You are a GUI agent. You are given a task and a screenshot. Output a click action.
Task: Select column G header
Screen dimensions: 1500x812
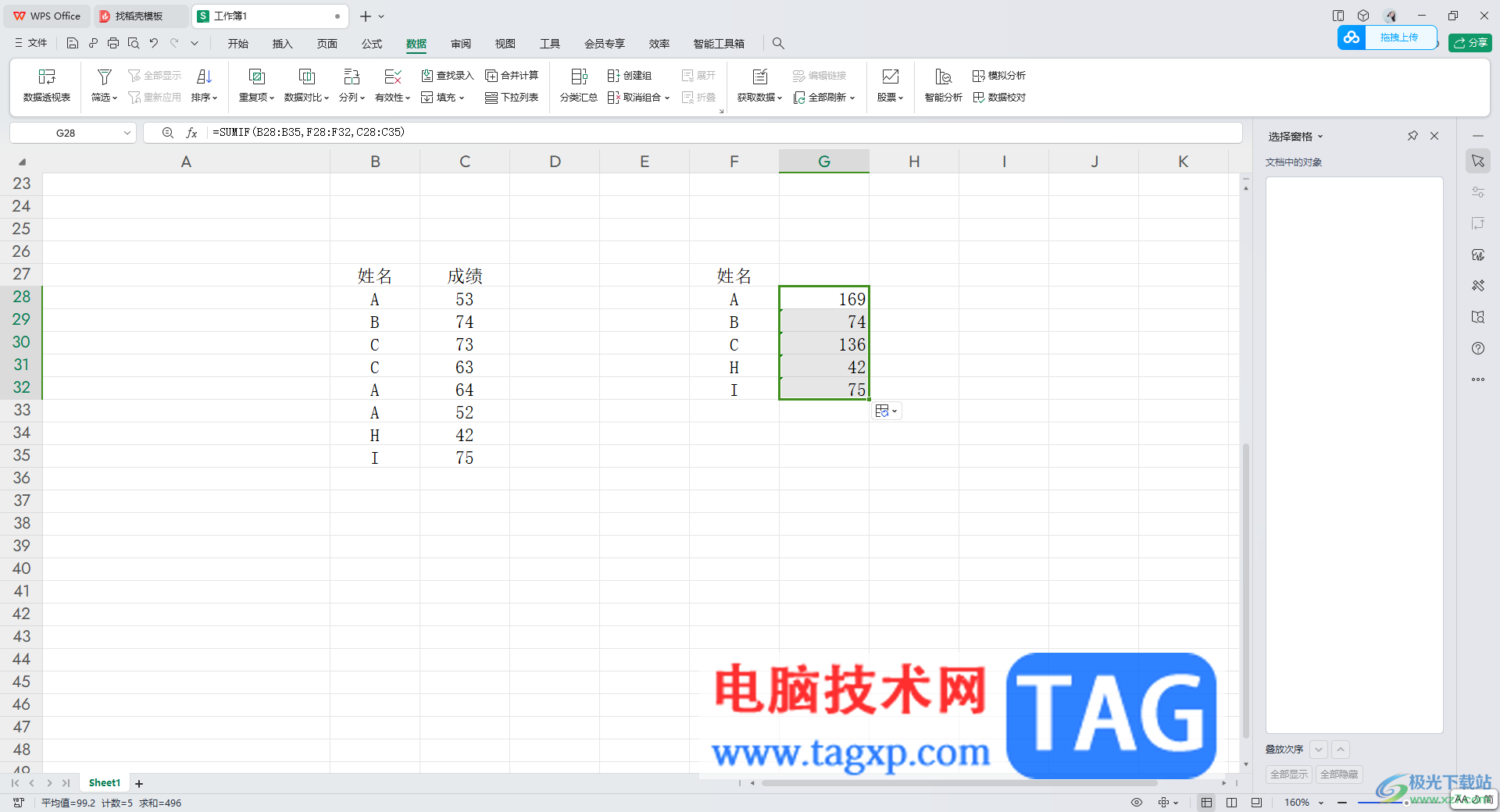coord(824,162)
